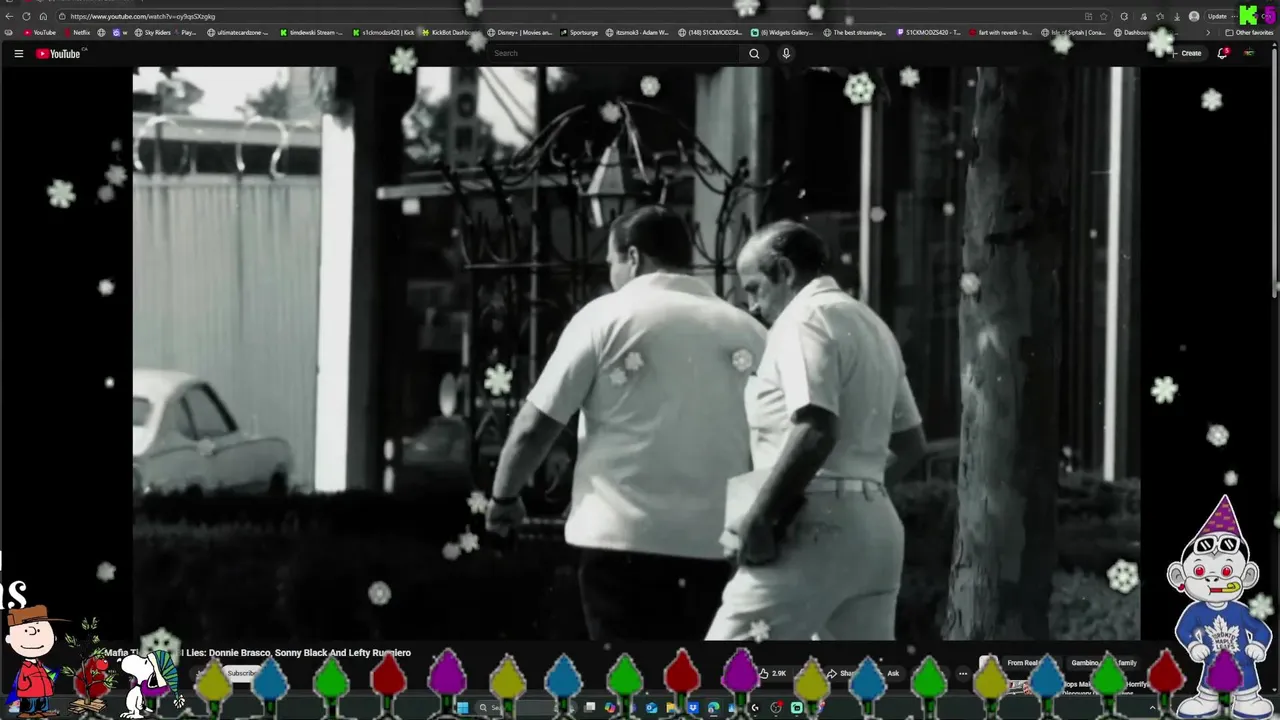Open Task View on the taskbar
This screenshot has height=720, width=1280.
click(x=590, y=708)
